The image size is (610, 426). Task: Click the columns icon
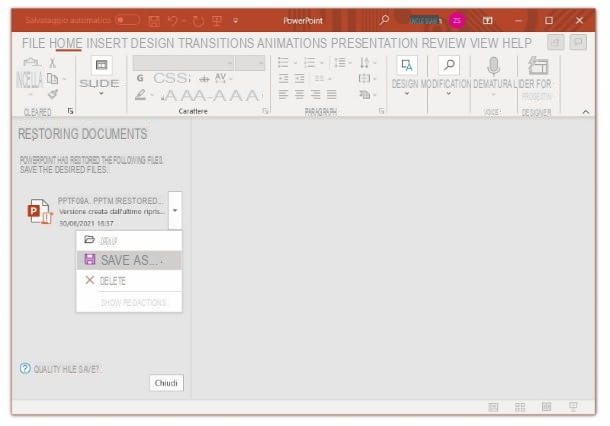[319, 79]
